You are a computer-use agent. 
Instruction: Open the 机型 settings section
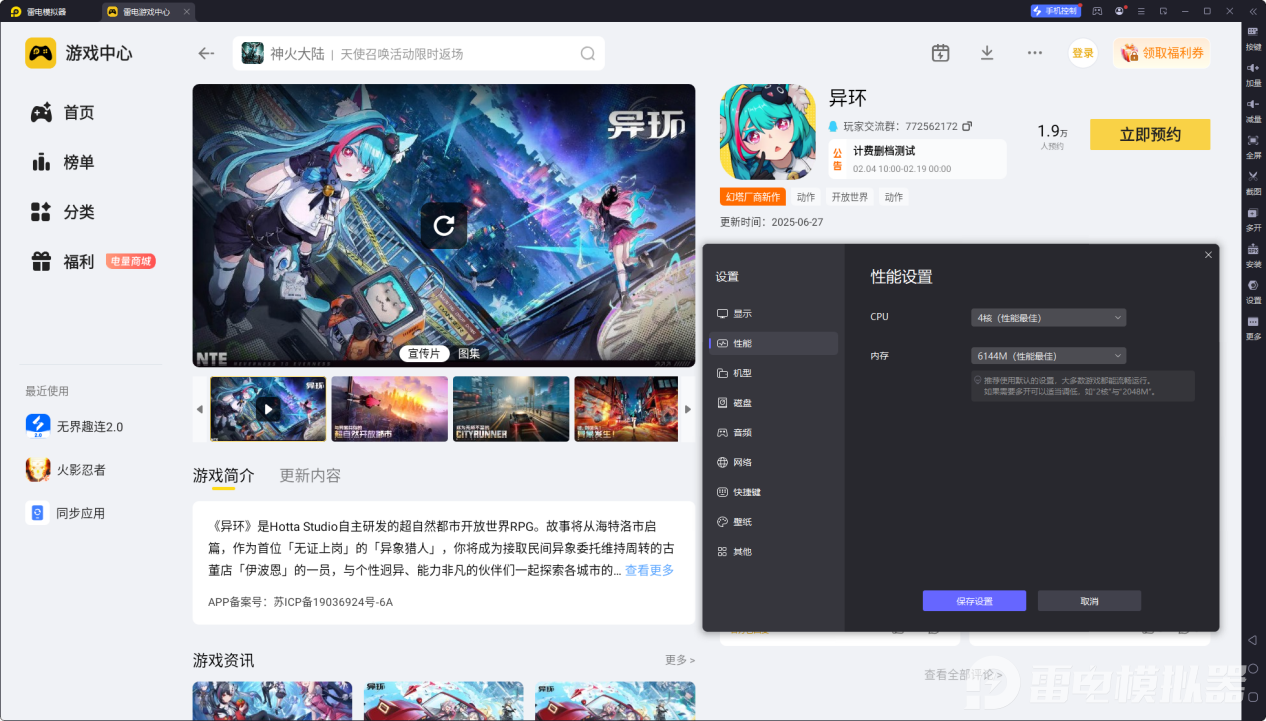pos(773,373)
